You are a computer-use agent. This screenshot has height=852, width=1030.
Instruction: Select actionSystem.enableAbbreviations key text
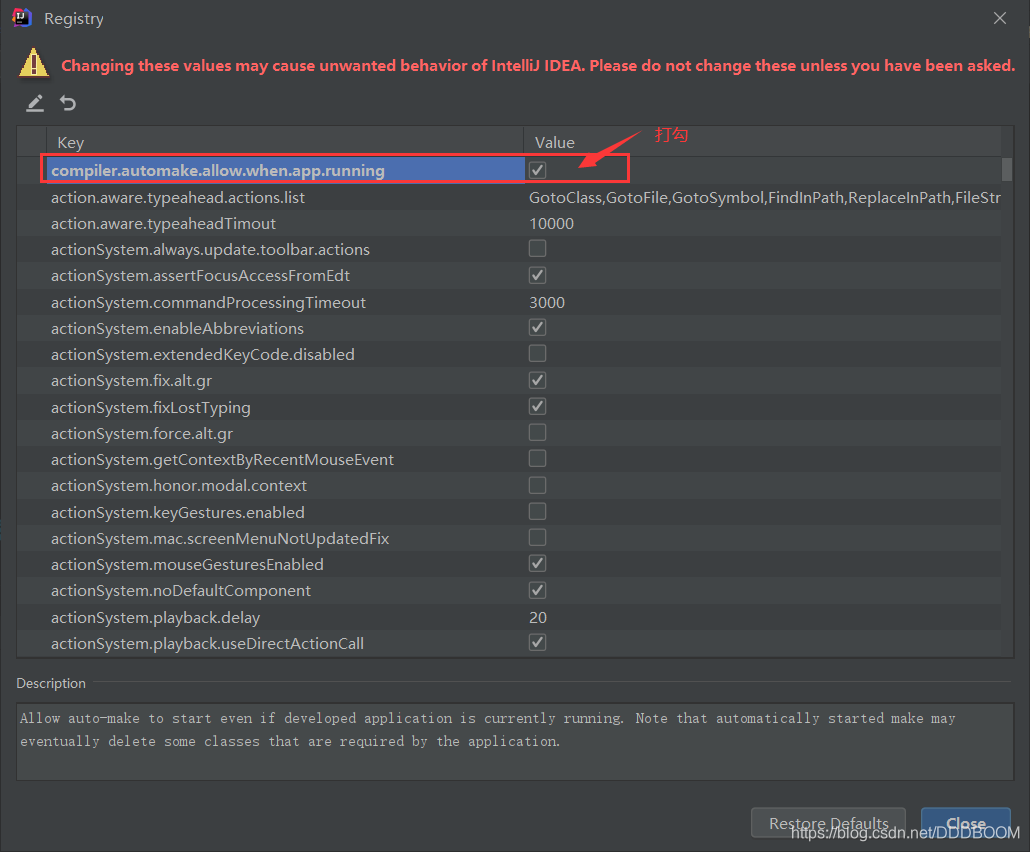pos(177,328)
